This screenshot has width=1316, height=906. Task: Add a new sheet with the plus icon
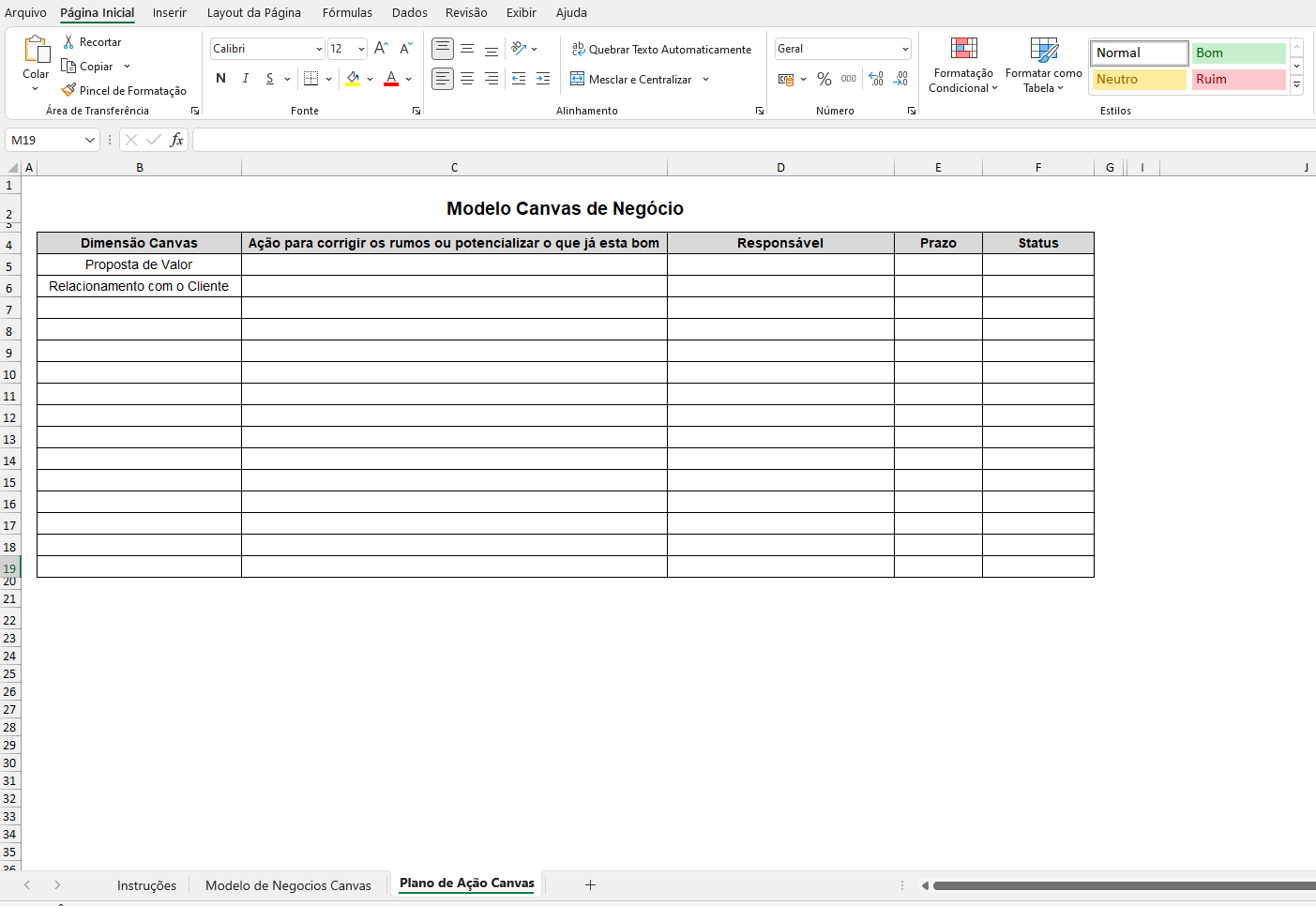click(590, 884)
